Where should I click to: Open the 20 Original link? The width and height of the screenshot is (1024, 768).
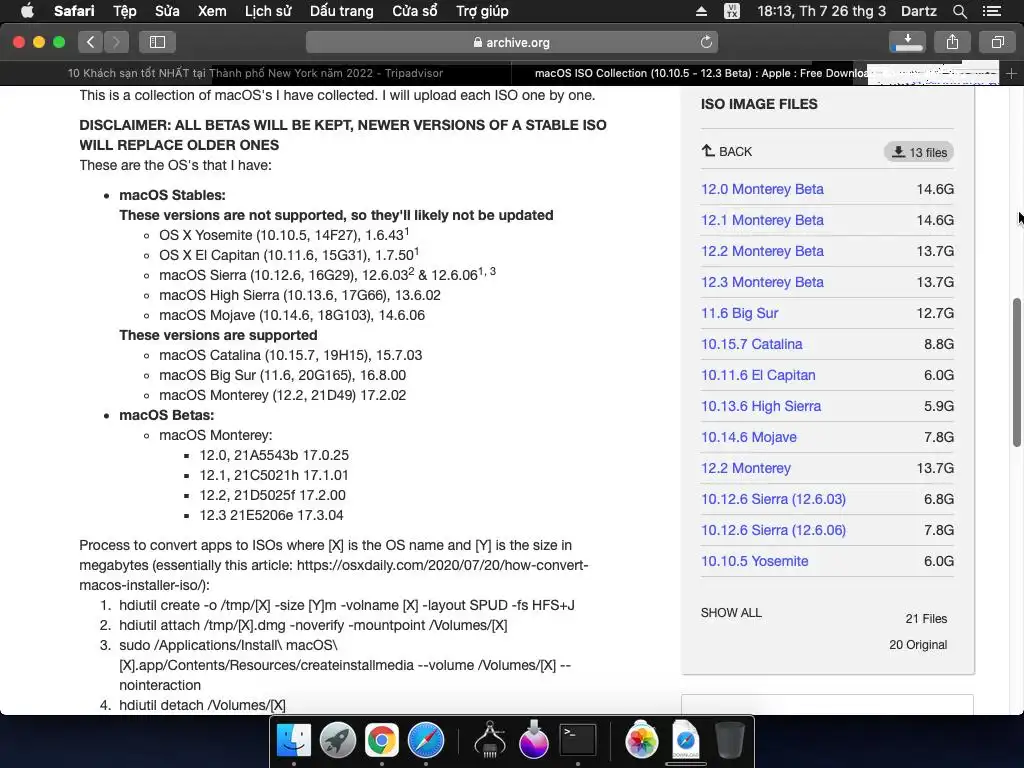coord(918,645)
